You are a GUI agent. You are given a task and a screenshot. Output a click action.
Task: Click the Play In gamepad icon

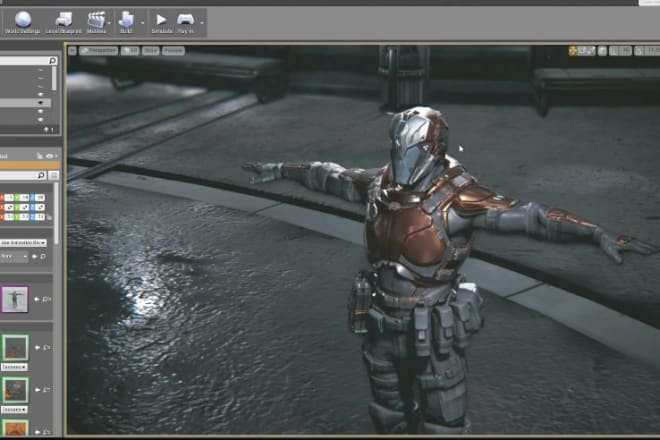[x=185, y=22]
